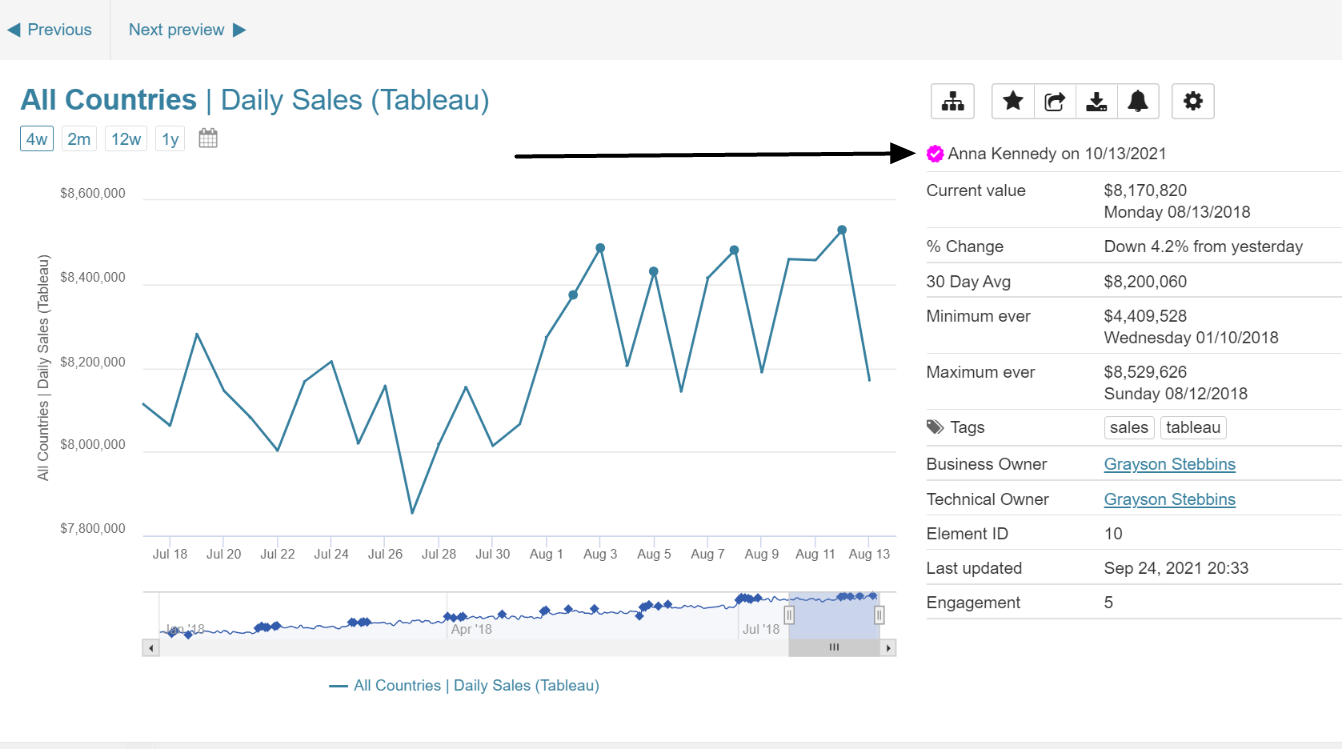Select the 4w time range
The image size is (1342, 749).
[x=37, y=139]
